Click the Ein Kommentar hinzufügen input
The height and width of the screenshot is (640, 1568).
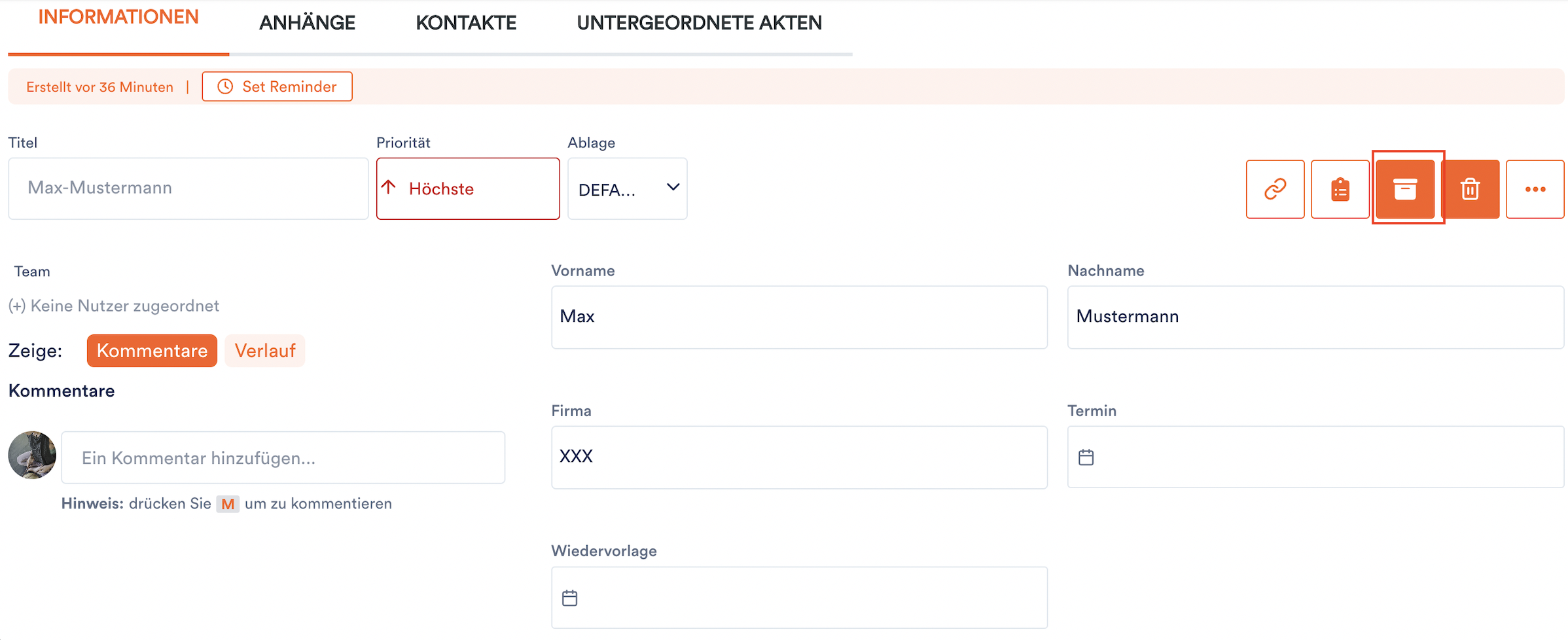coord(283,457)
